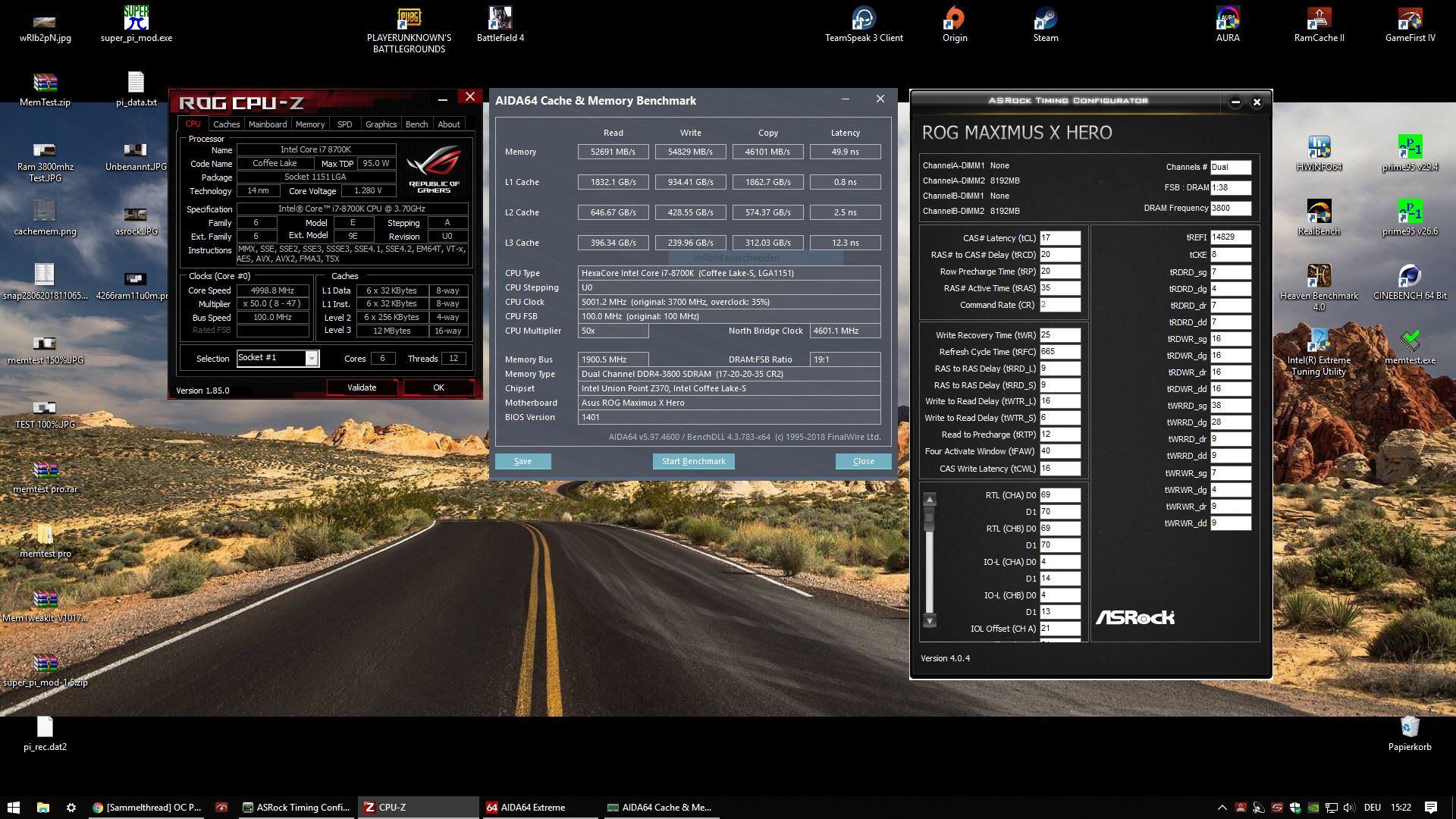Switch to Chrome Sammelthread taskbar item
Screen dimensions: 1456x819
(147, 808)
